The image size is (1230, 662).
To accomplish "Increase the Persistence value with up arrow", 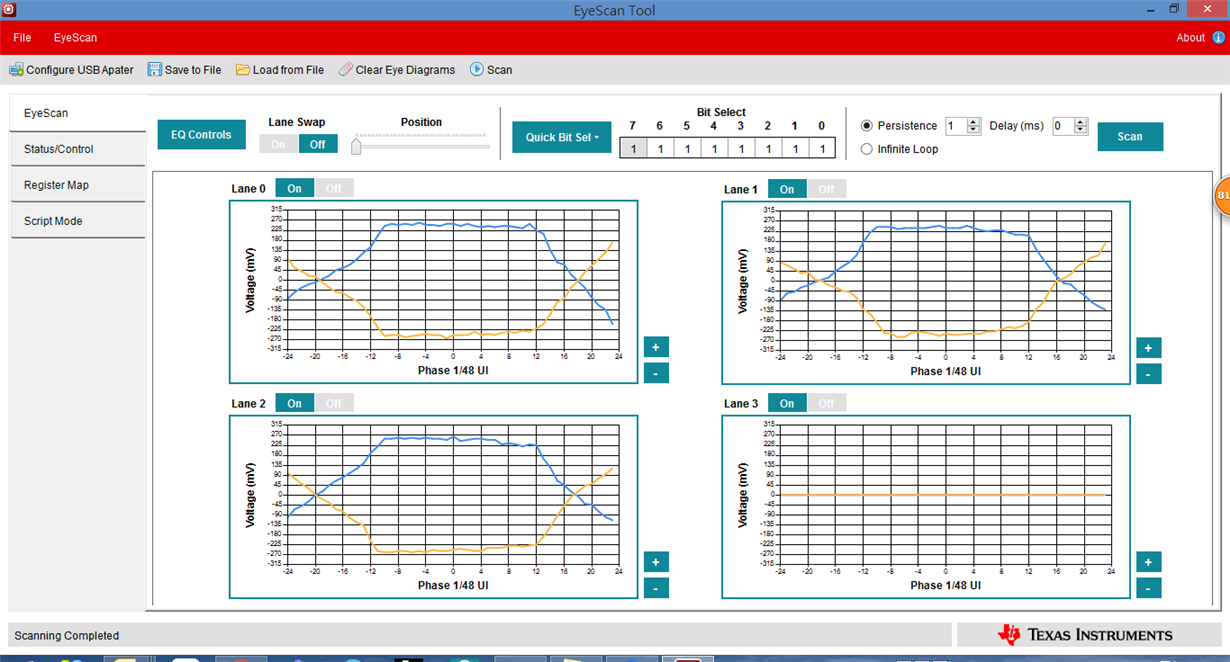I will [x=974, y=122].
